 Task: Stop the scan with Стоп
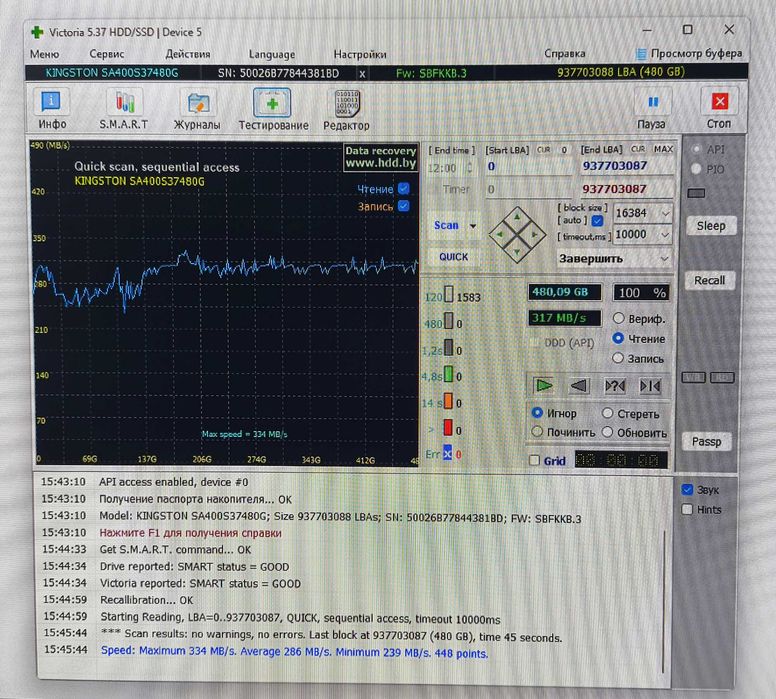(719, 109)
